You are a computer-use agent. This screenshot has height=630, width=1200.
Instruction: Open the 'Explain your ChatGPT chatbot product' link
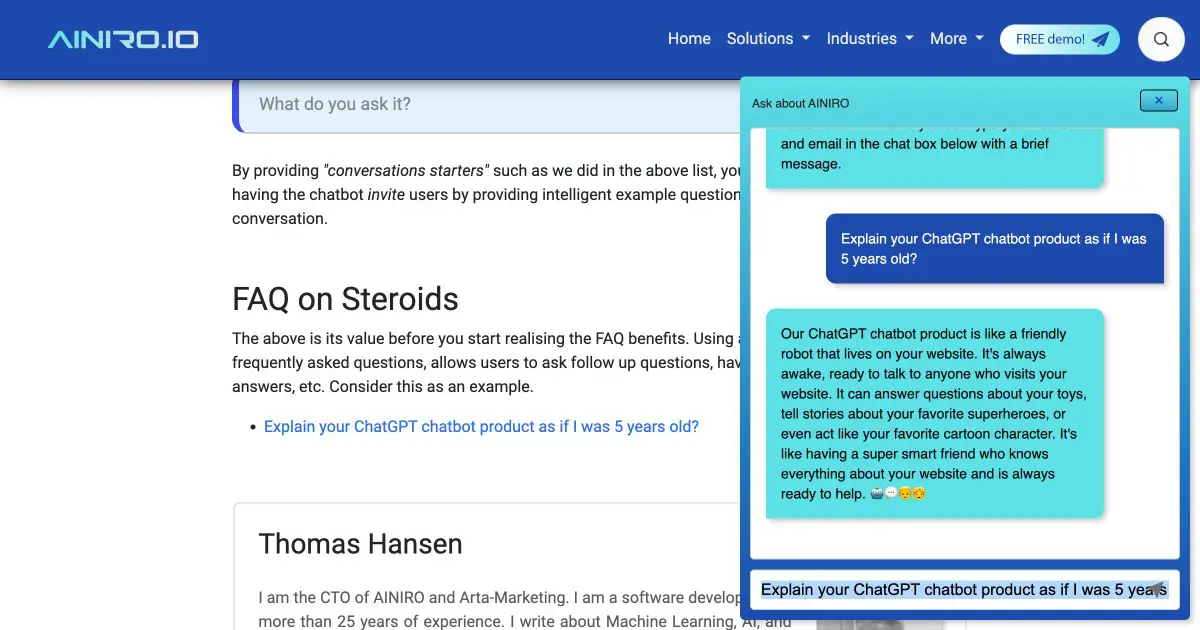(x=481, y=426)
